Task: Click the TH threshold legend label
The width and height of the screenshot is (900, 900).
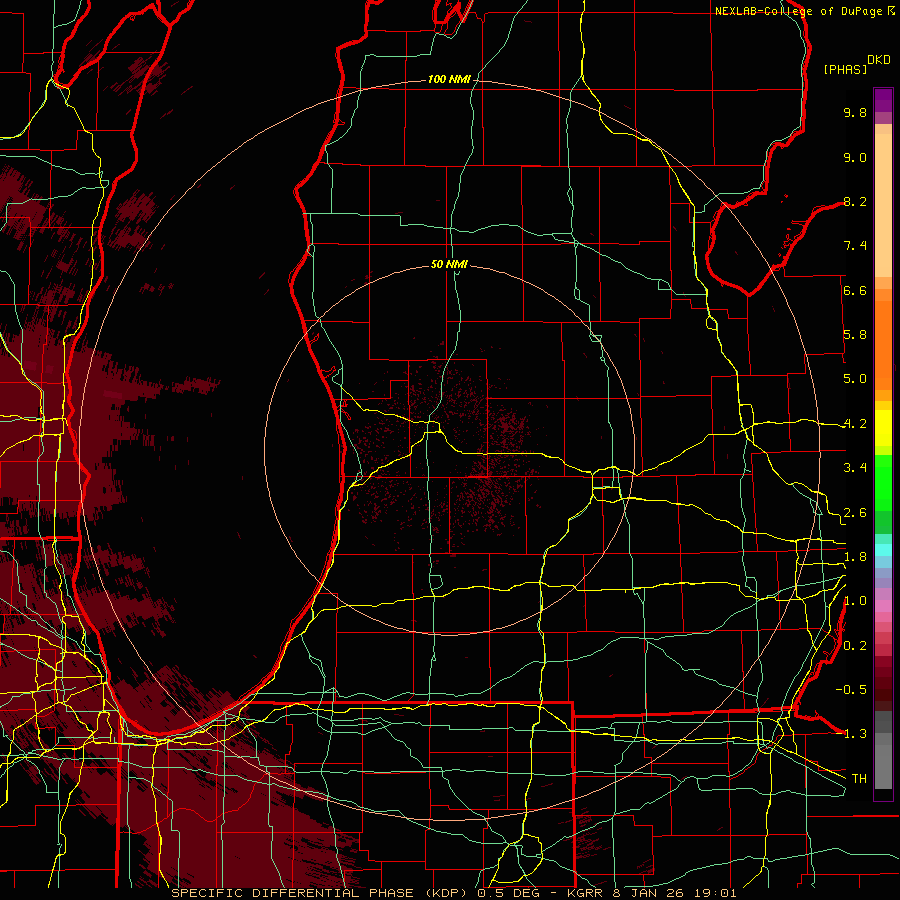Action: click(x=859, y=779)
